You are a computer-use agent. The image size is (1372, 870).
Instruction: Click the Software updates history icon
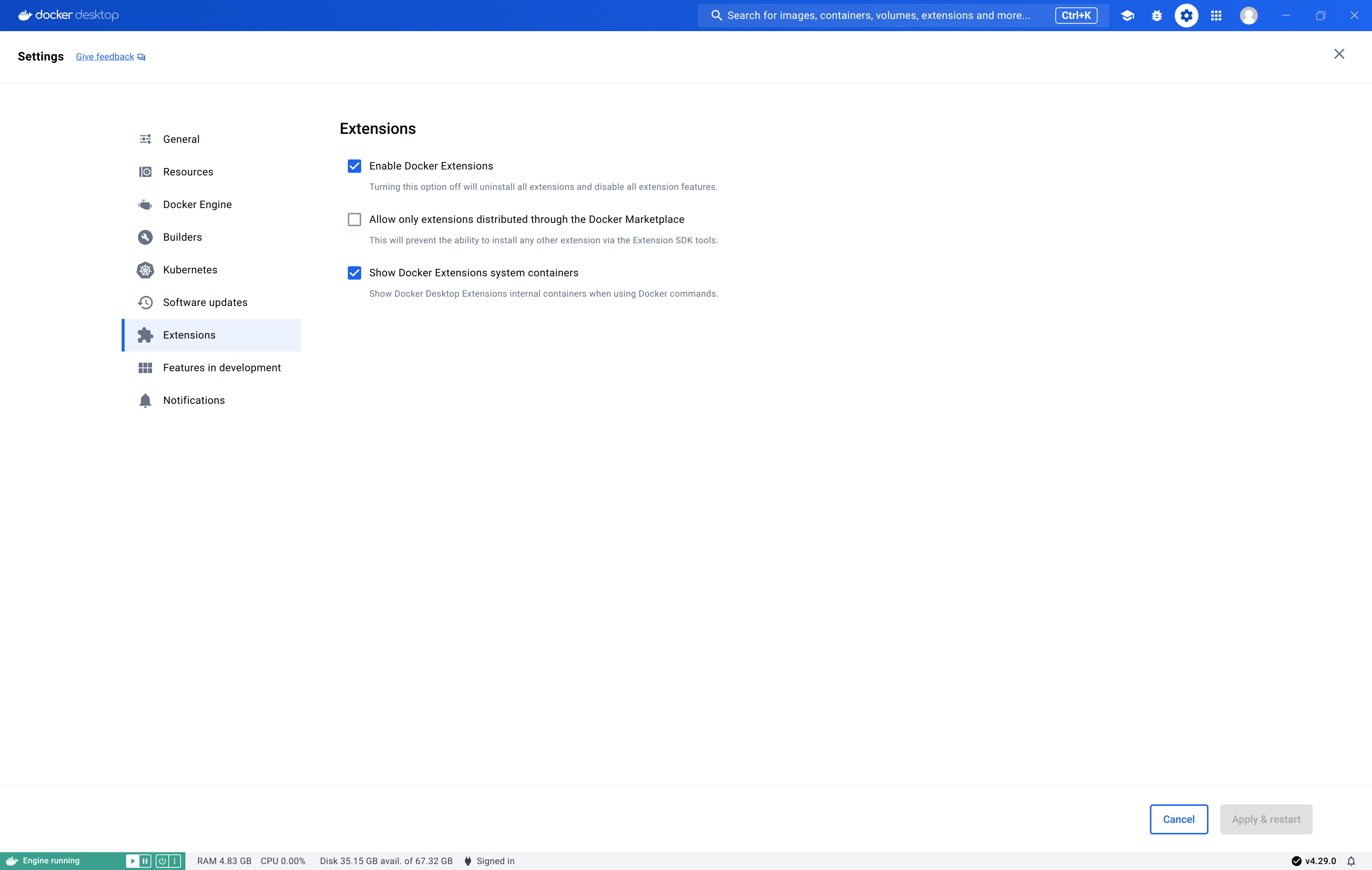[x=145, y=302]
